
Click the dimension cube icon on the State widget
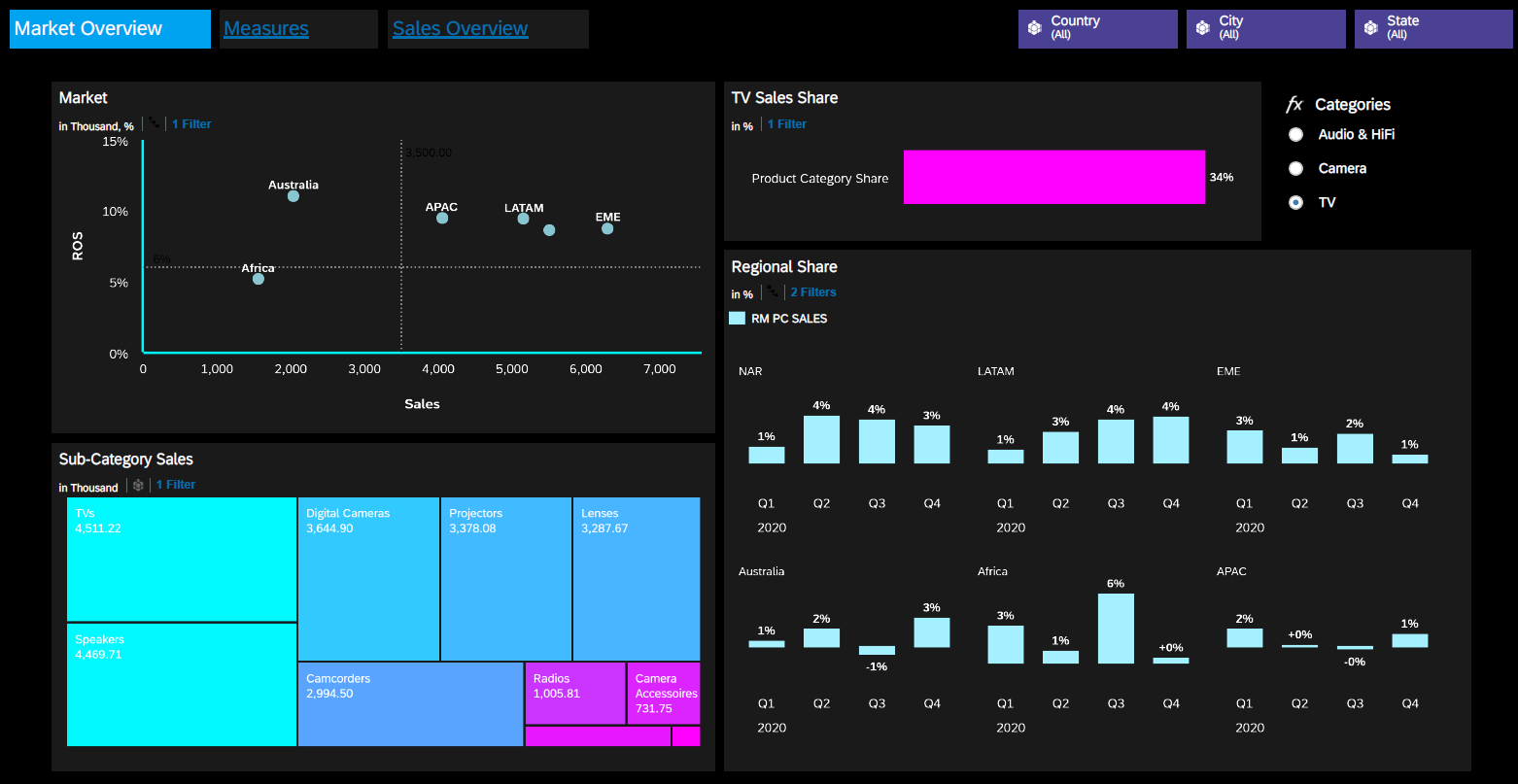click(1370, 28)
